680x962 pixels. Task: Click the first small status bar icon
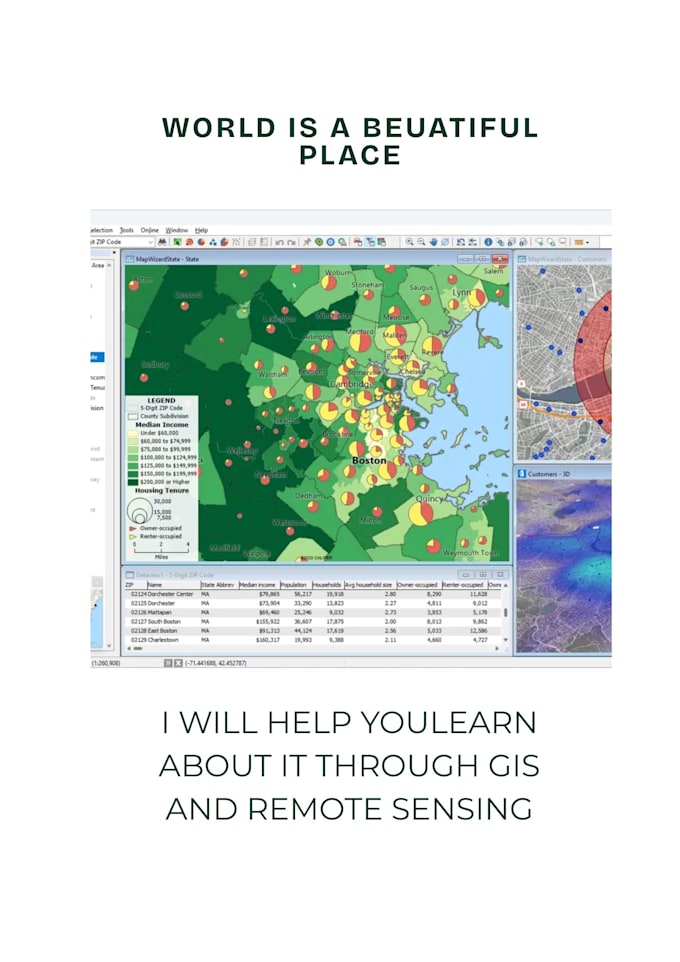tap(168, 663)
